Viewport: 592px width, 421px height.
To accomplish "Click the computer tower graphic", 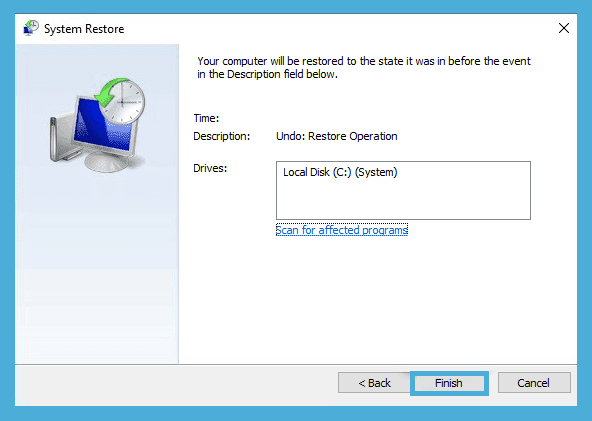I will click(x=60, y=140).
